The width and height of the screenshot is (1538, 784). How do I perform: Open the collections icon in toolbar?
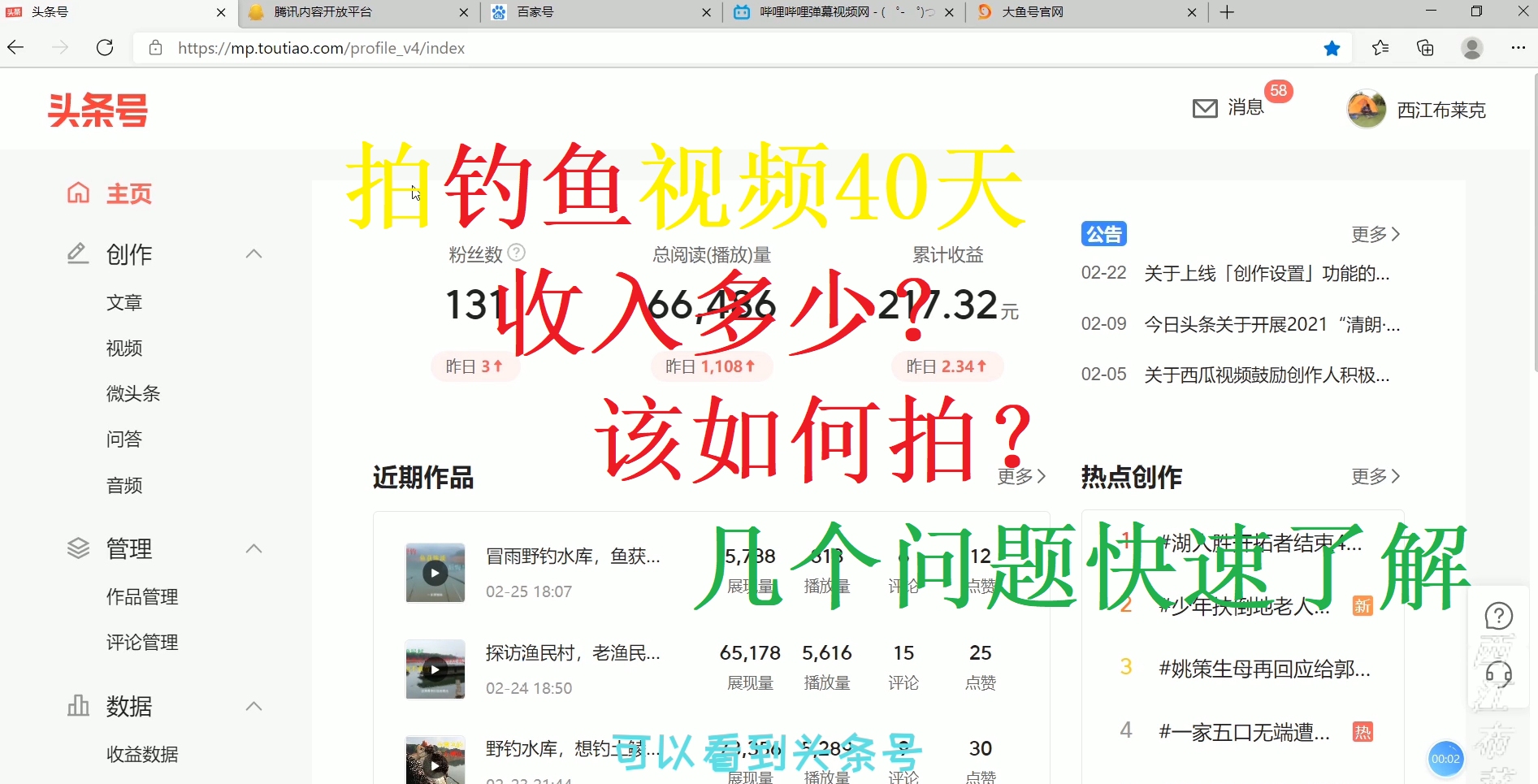pyautogui.click(x=1425, y=48)
